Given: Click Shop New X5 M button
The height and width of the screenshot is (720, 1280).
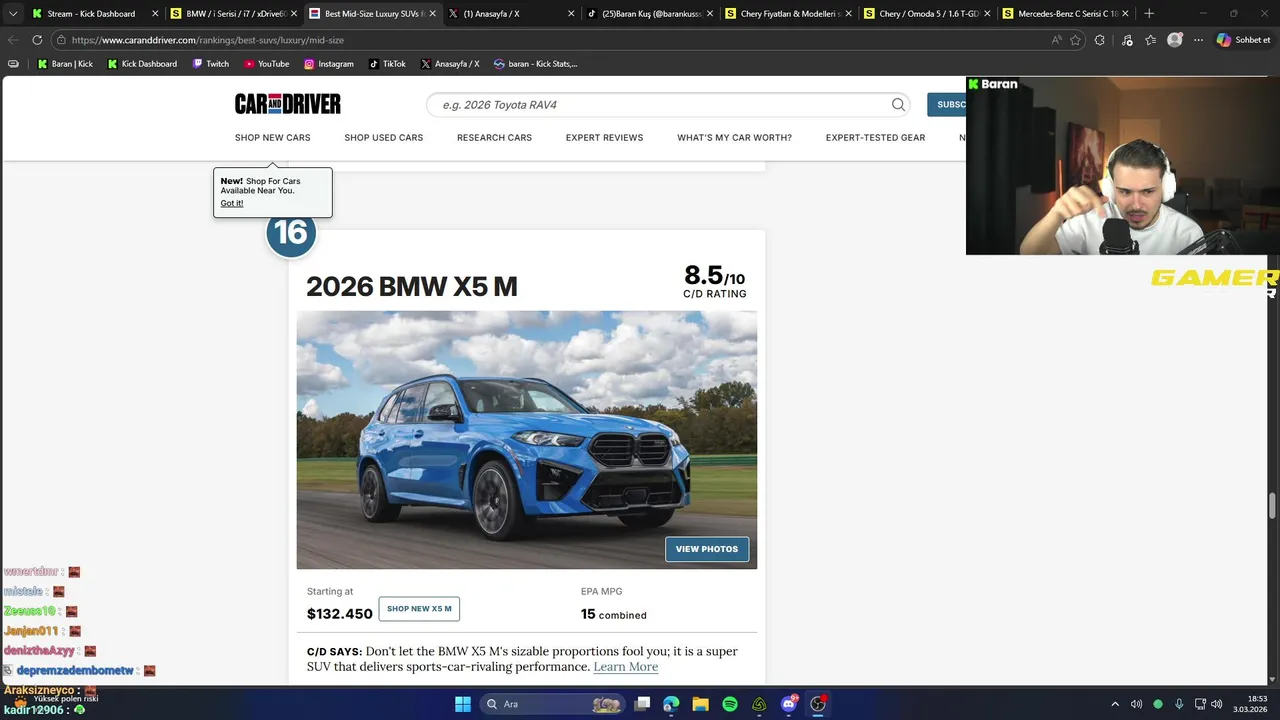Looking at the screenshot, I should 419,609.
